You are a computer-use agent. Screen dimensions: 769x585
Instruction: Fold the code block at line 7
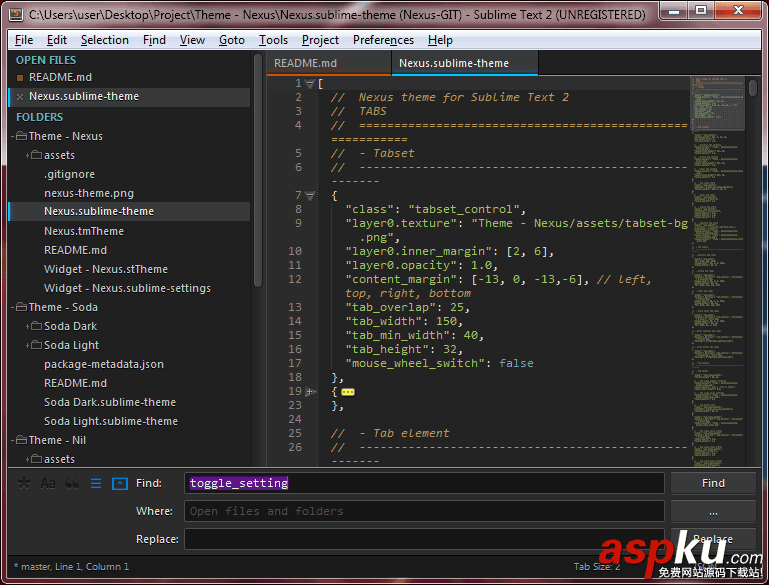tap(310, 196)
